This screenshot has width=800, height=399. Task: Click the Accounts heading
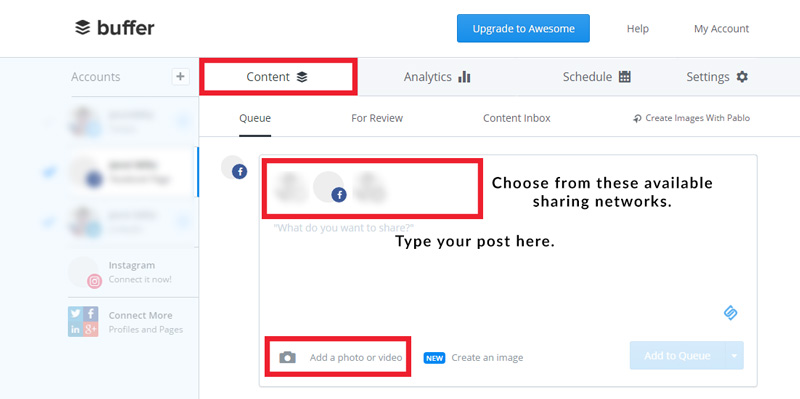click(x=95, y=77)
